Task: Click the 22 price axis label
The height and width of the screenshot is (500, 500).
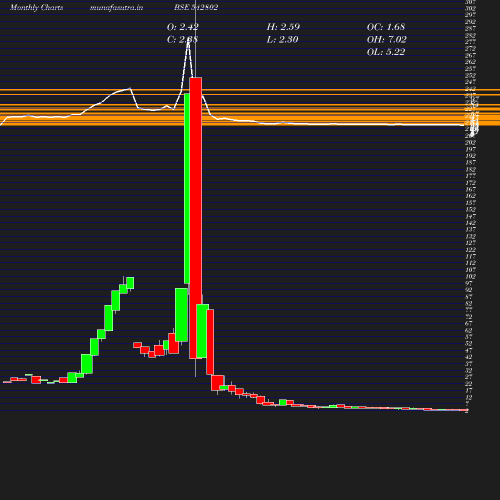Action: click(x=469, y=384)
